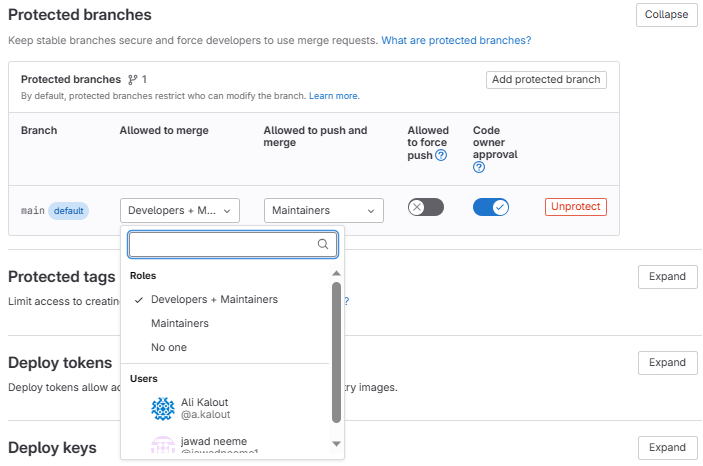Viewport: 703px width, 466px height.
Task: Open What are protected branches link
Action: click(456, 40)
